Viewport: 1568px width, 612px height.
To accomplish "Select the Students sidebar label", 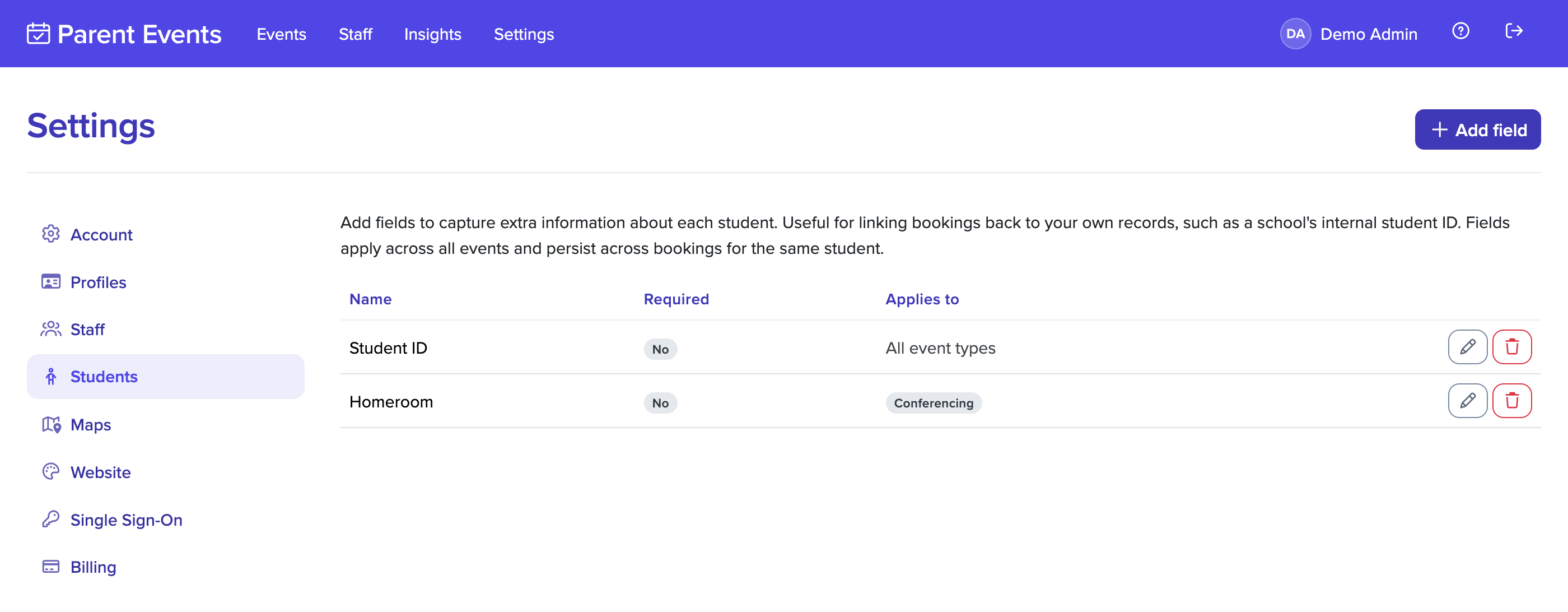I will pos(104,376).
